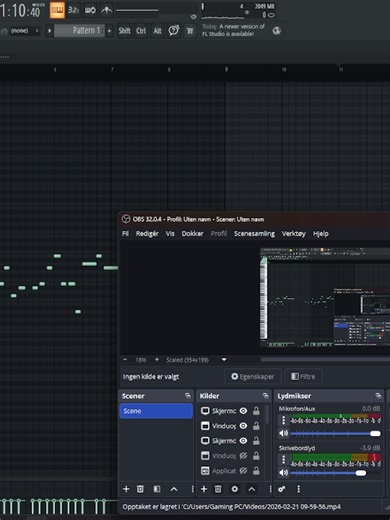The image size is (390, 520).
Task: Open the Redigér menu in OBS
Action: [x=147, y=234]
